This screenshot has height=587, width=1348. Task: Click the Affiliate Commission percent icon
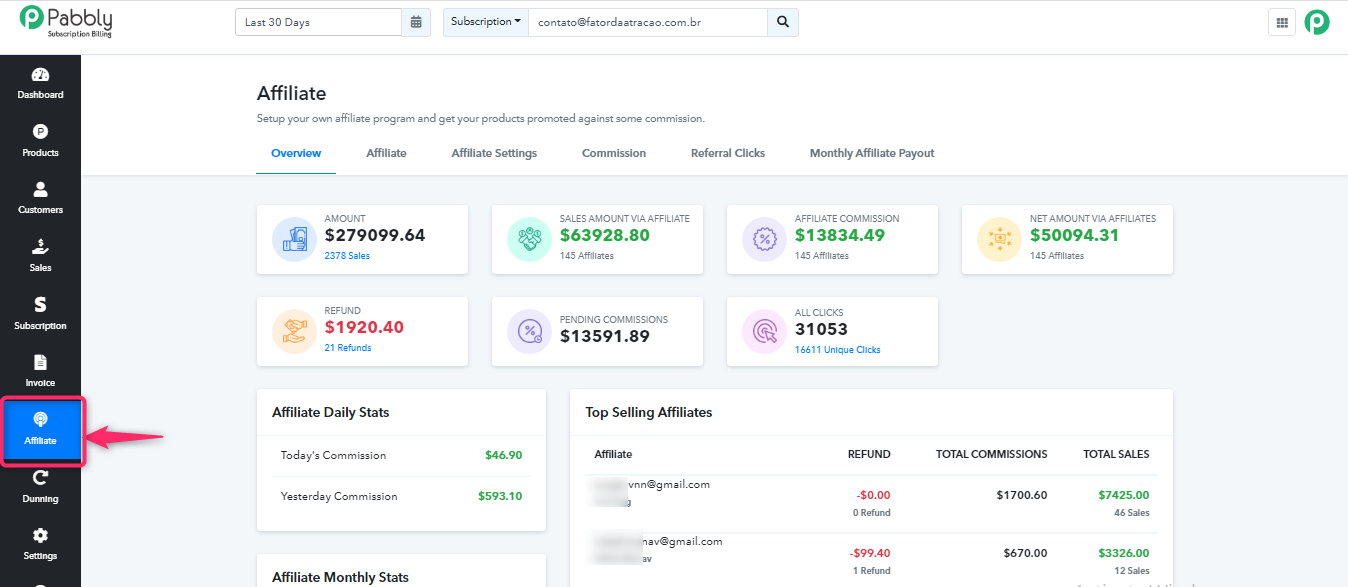(765, 239)
